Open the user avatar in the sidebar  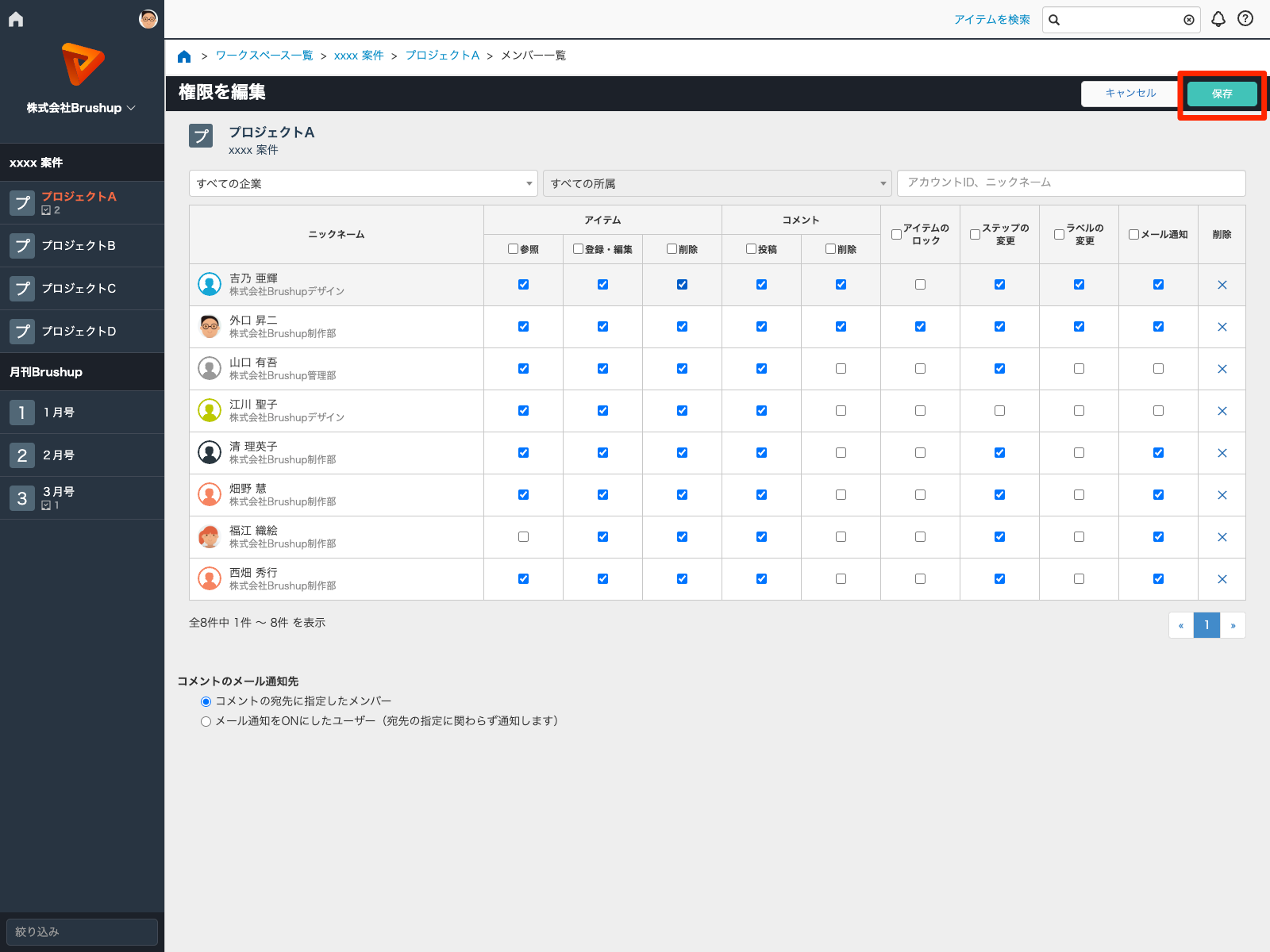148,19
